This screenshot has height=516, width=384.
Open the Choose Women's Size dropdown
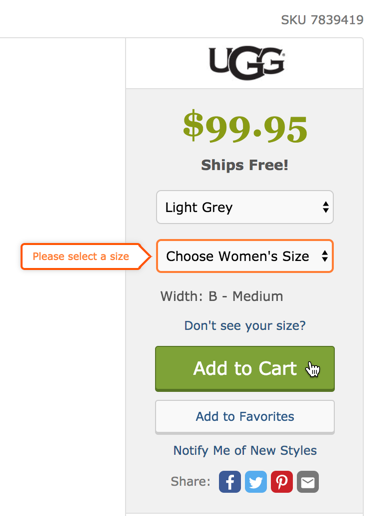(x=245, y=256)
